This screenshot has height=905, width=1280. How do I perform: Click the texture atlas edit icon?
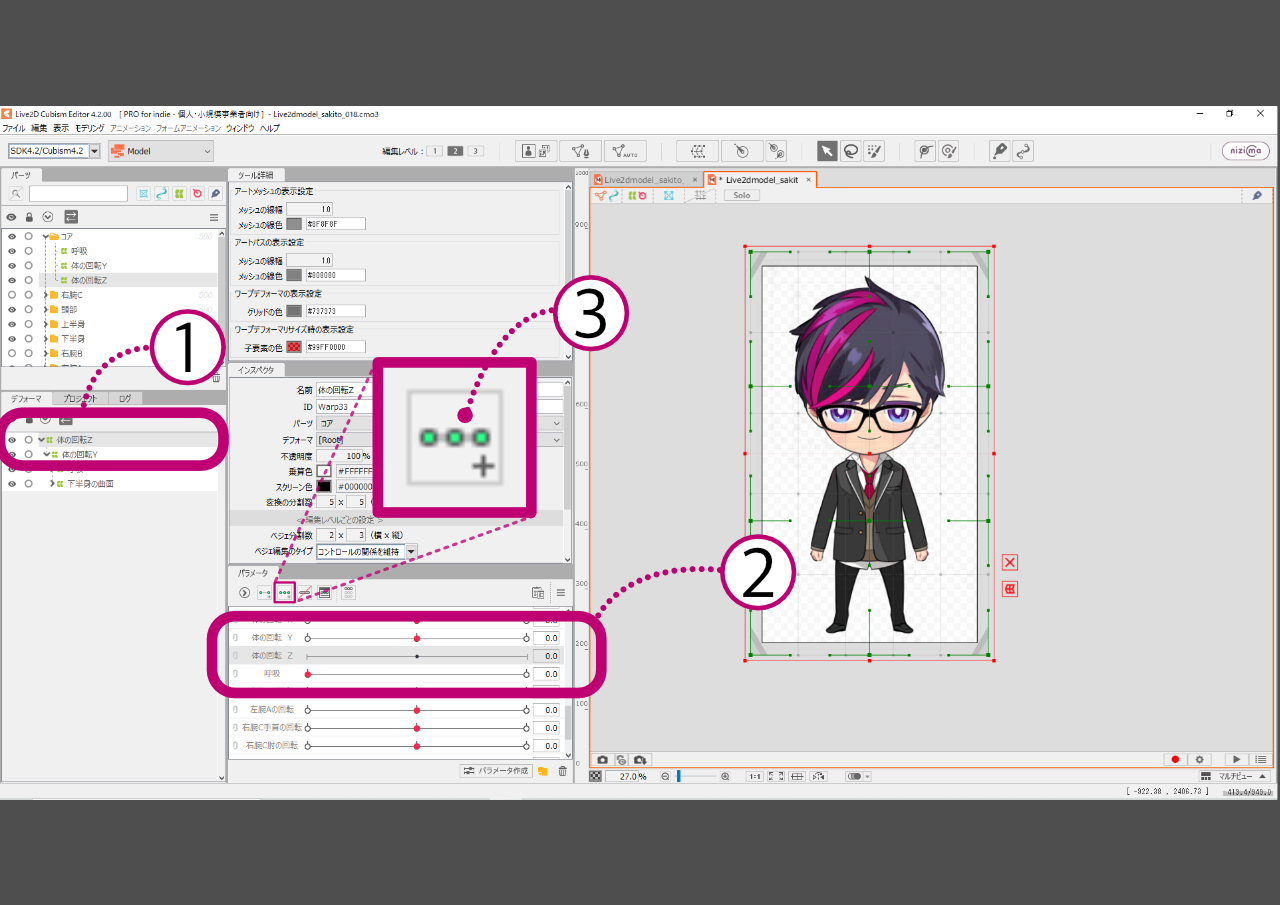537,151
